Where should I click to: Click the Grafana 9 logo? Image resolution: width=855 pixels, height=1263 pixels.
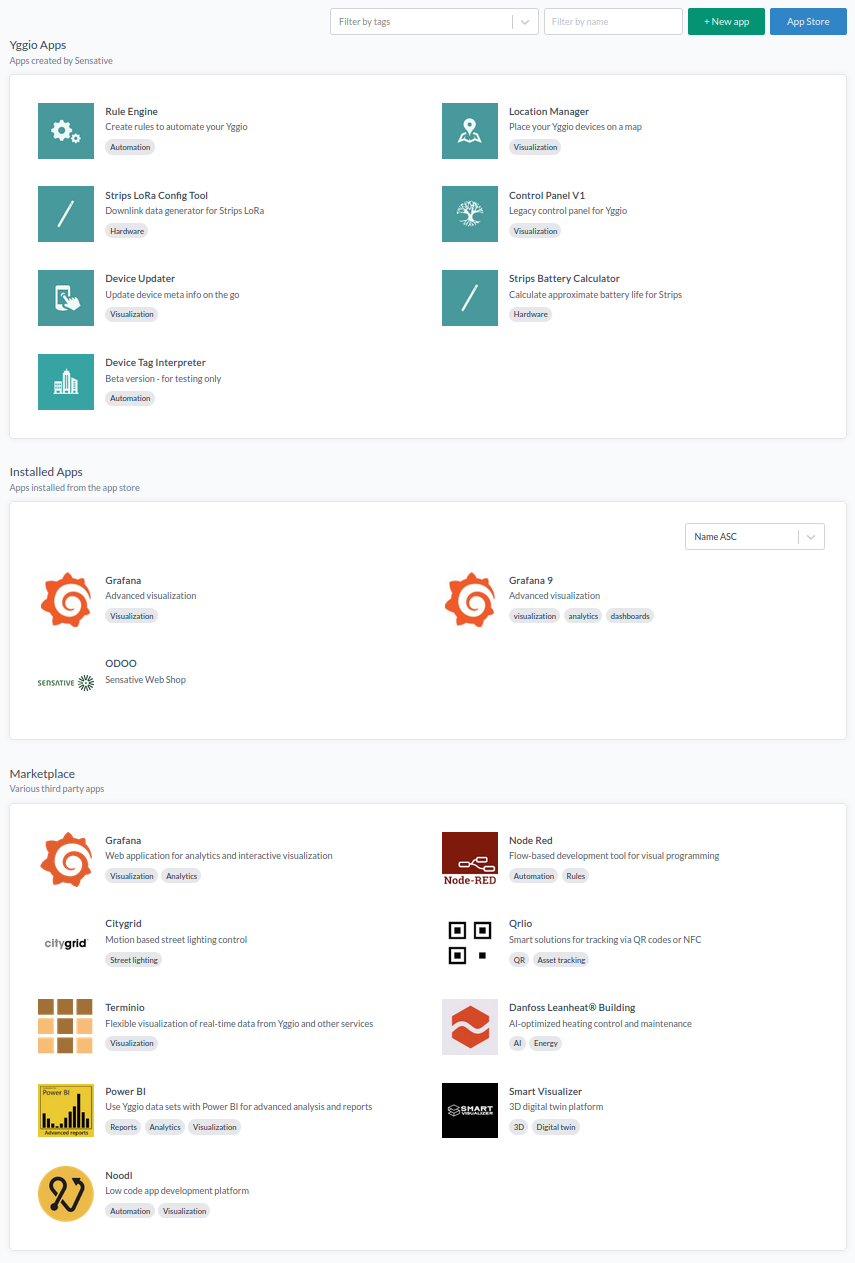tap(470, 600)
